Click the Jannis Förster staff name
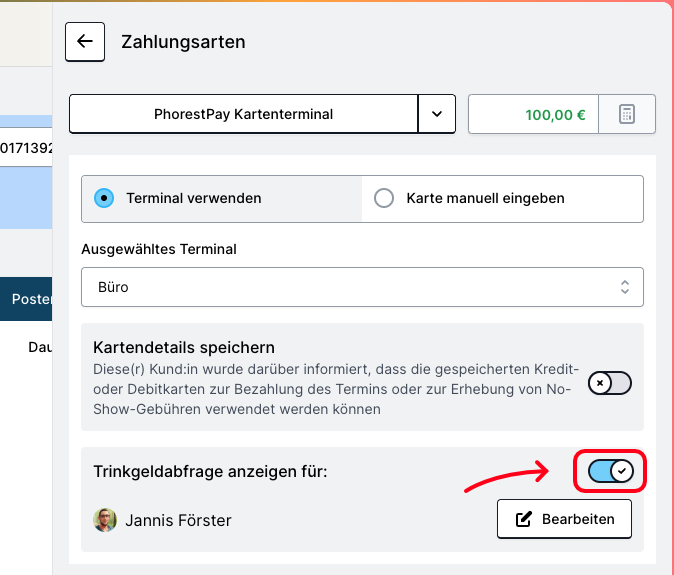 tap(178, 520)
